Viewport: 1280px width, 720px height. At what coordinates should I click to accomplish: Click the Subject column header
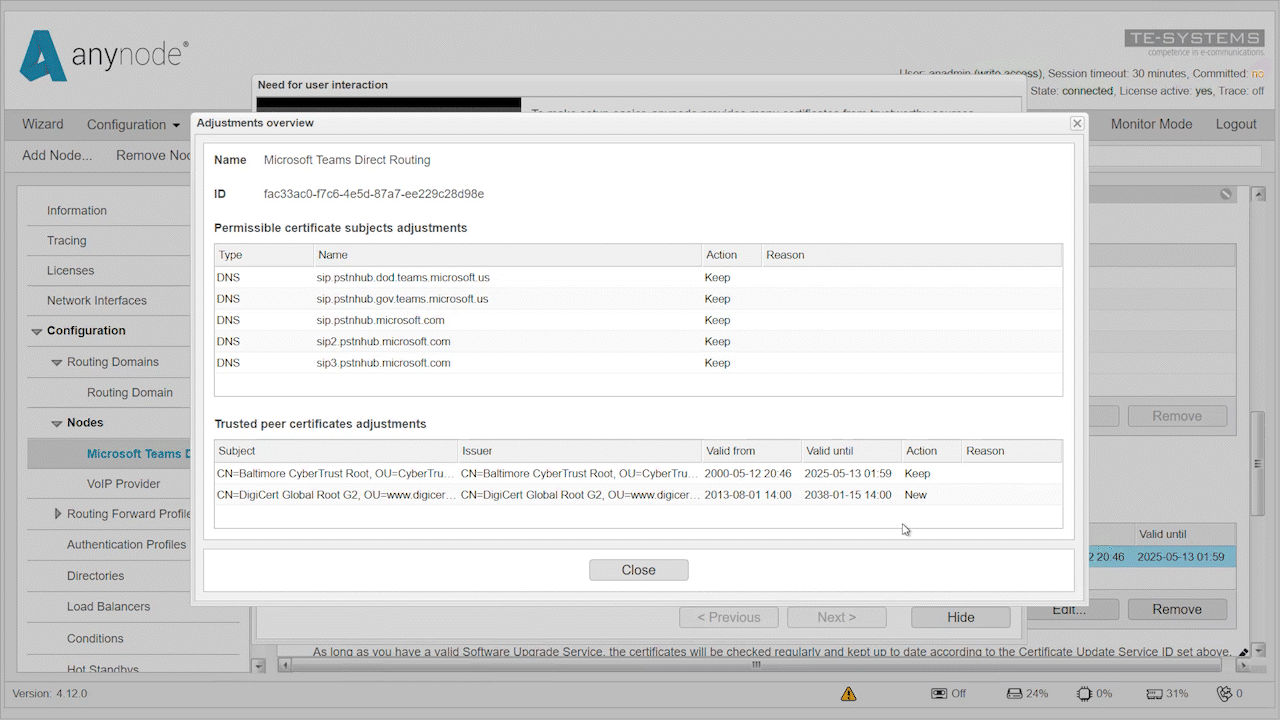[x=336, y=451]
